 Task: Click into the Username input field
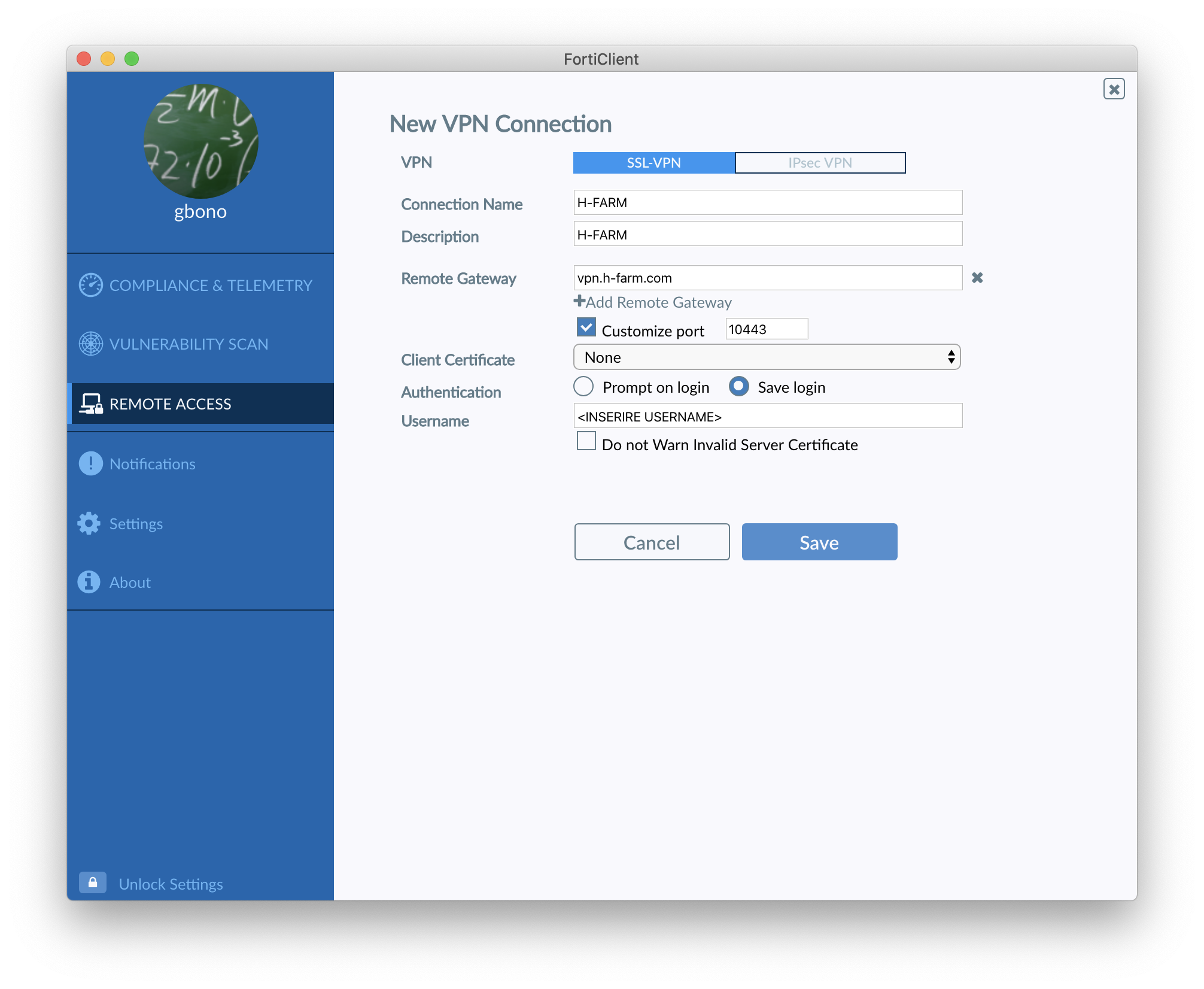[x=768, y=416]
